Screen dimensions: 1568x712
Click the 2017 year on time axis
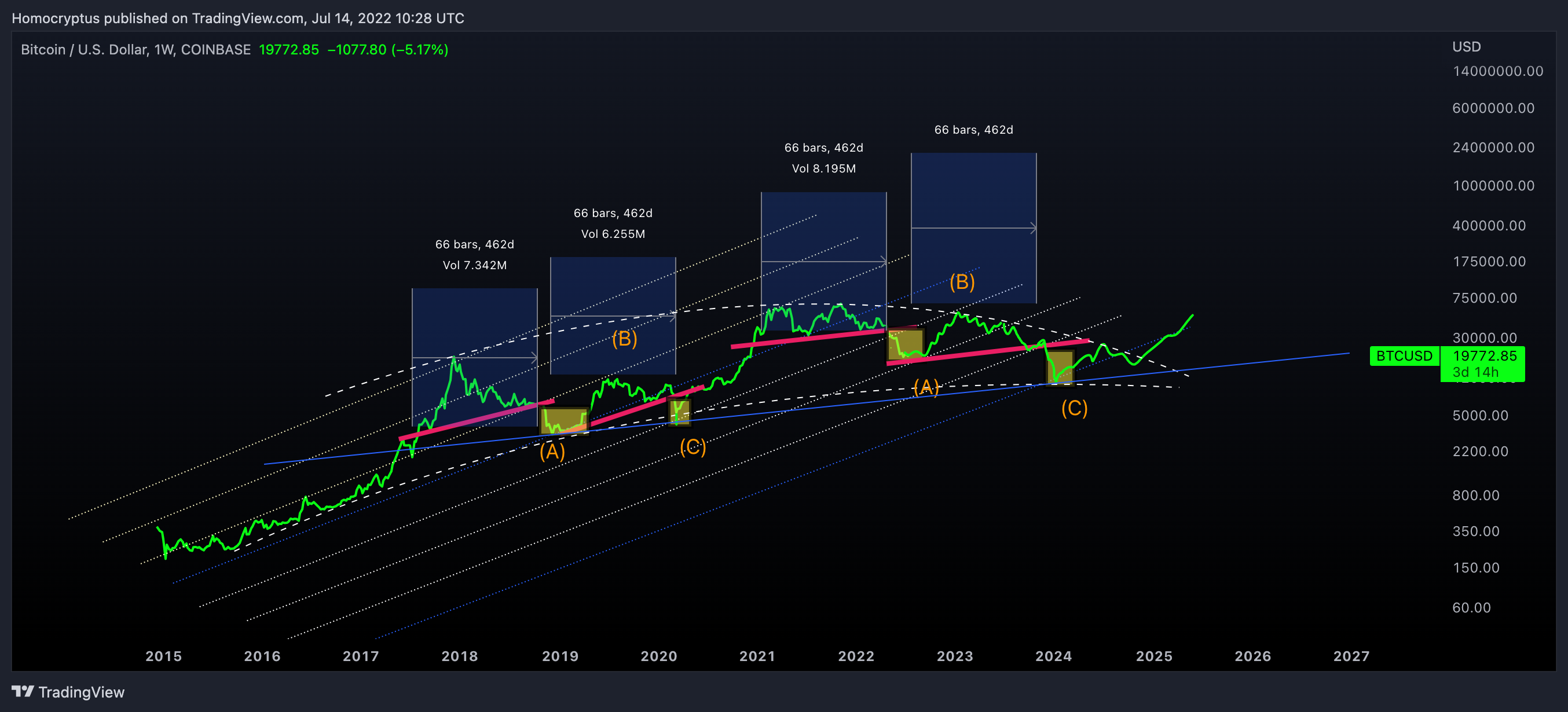click(361, 656)
